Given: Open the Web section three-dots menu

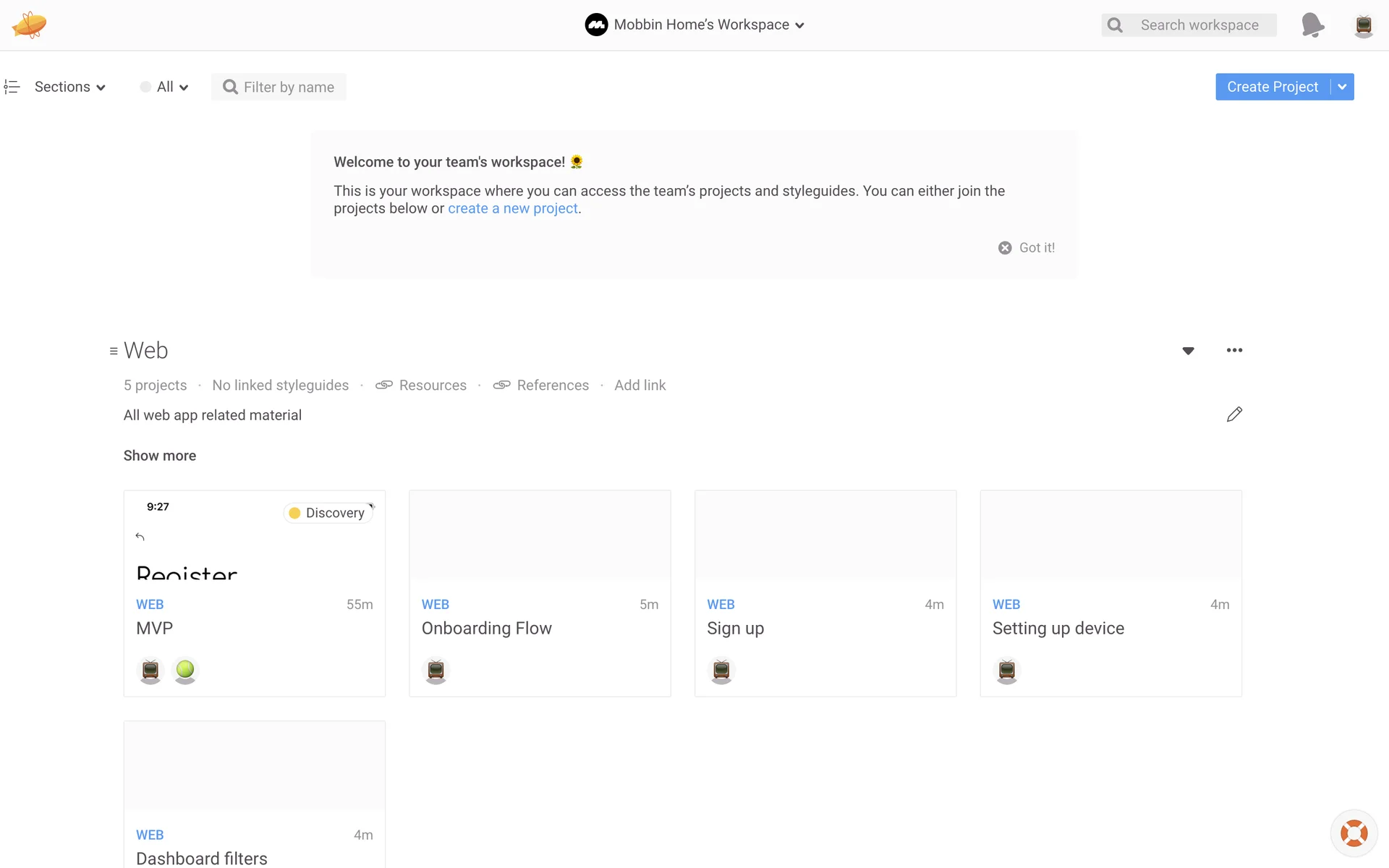Looking at the screenshot, I should tap(1234, 350).
